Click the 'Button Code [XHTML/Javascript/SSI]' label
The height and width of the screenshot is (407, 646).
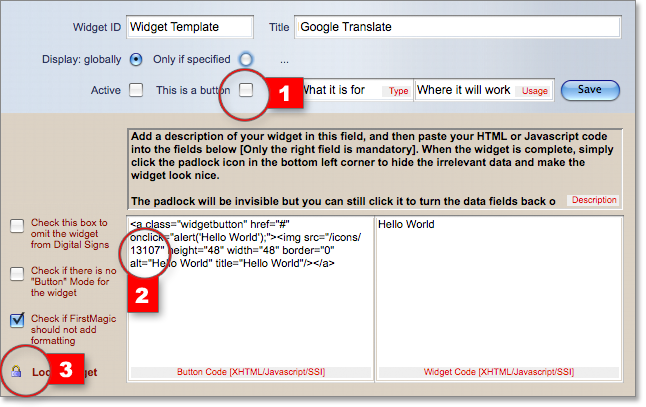(x=251, y=372)
